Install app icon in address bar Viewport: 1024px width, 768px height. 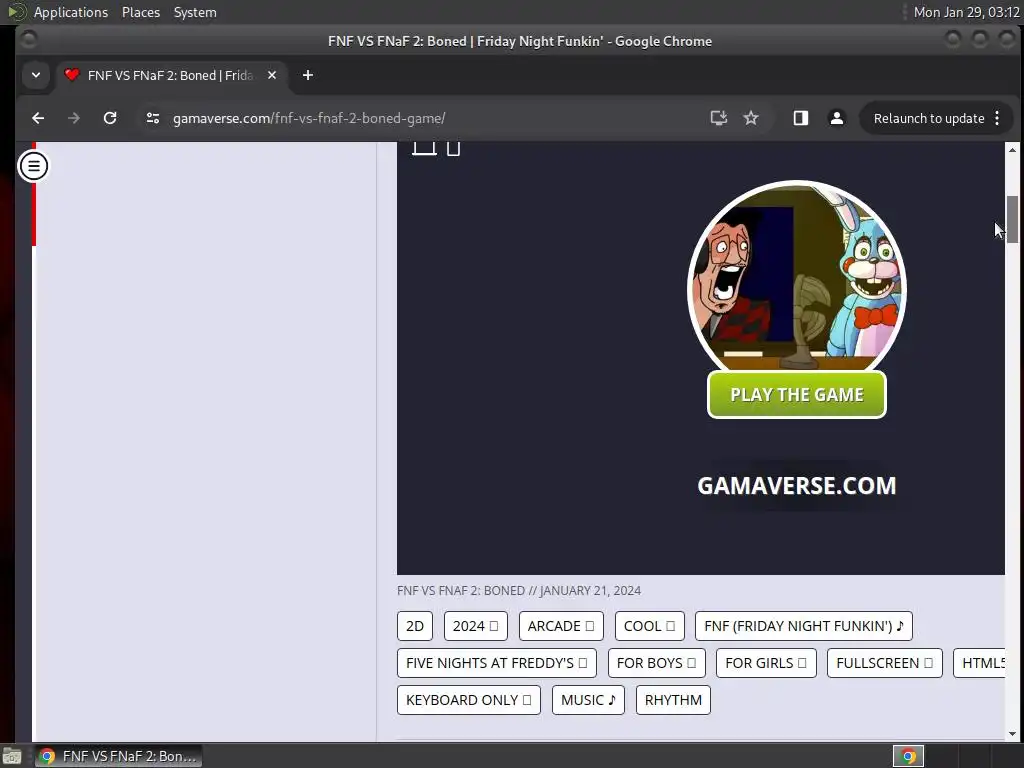point(718,118)
